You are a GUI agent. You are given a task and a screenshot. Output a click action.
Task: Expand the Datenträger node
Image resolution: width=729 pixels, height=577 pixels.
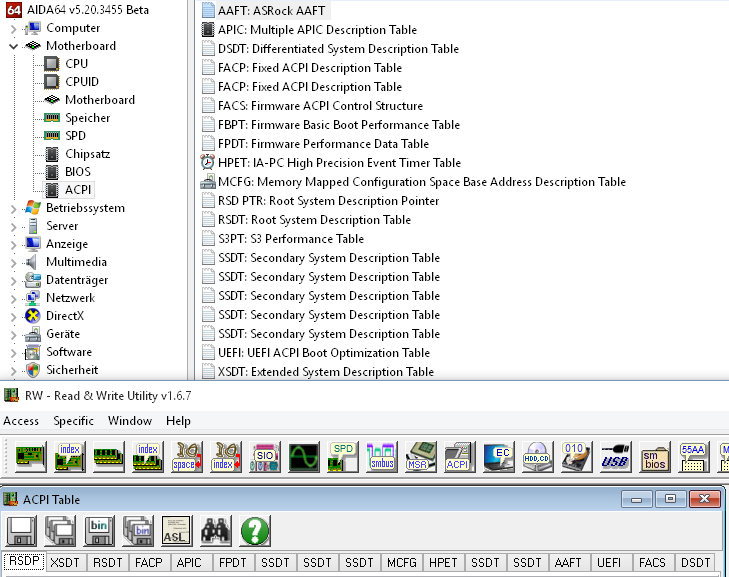[13, 281]
